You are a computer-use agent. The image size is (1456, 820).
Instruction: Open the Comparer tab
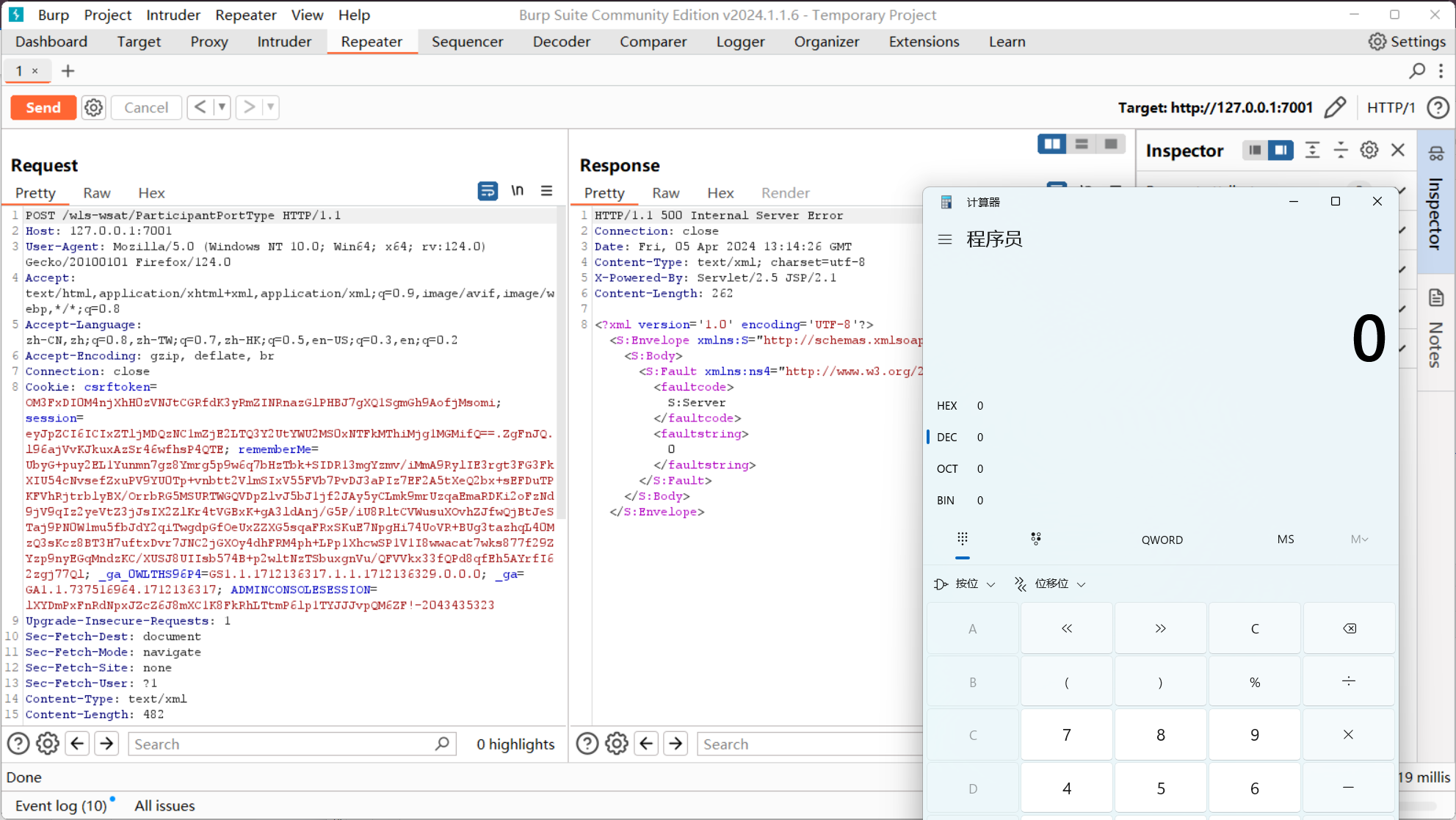[653, 41]
